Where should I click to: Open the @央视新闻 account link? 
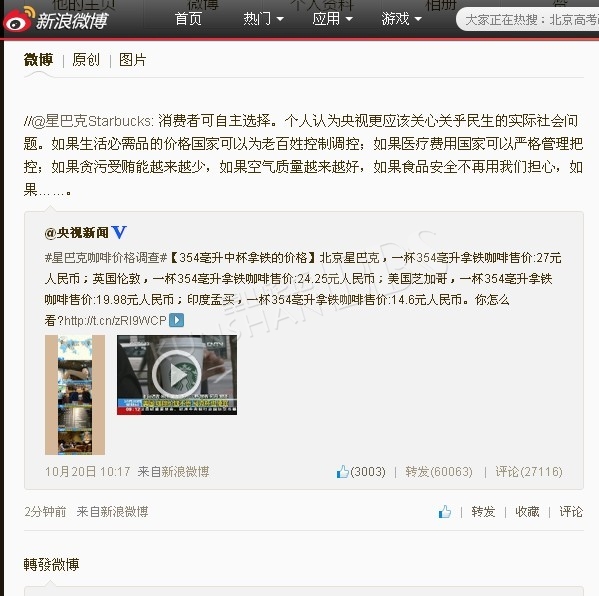coord(76,232)
